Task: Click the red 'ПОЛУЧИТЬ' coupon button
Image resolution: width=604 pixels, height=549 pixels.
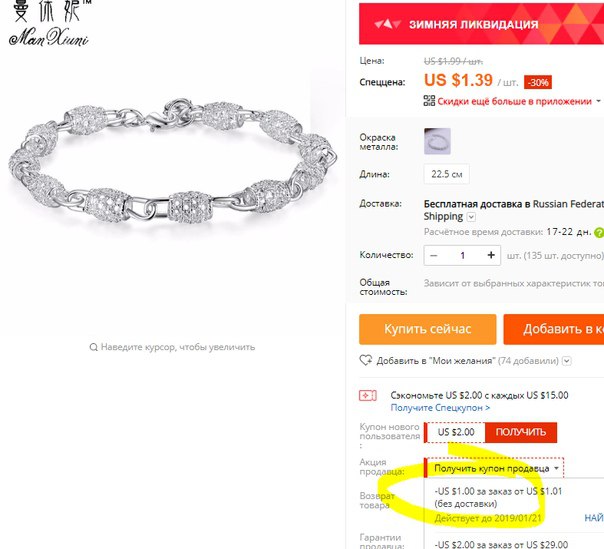Action: (x=520, y=432)
